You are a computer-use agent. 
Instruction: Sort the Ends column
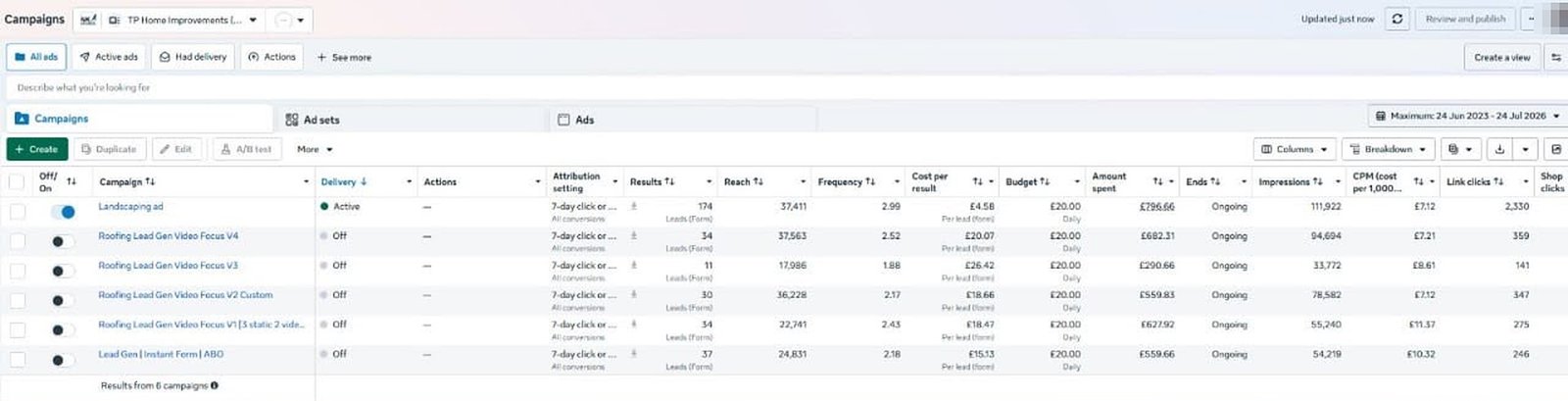pos(1215,181)
